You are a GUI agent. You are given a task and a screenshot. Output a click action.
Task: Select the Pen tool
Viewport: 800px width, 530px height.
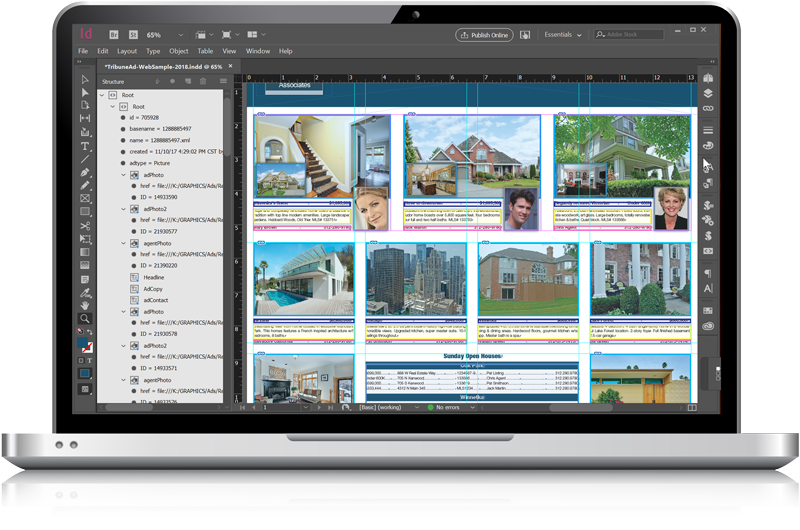pos(85,172)
